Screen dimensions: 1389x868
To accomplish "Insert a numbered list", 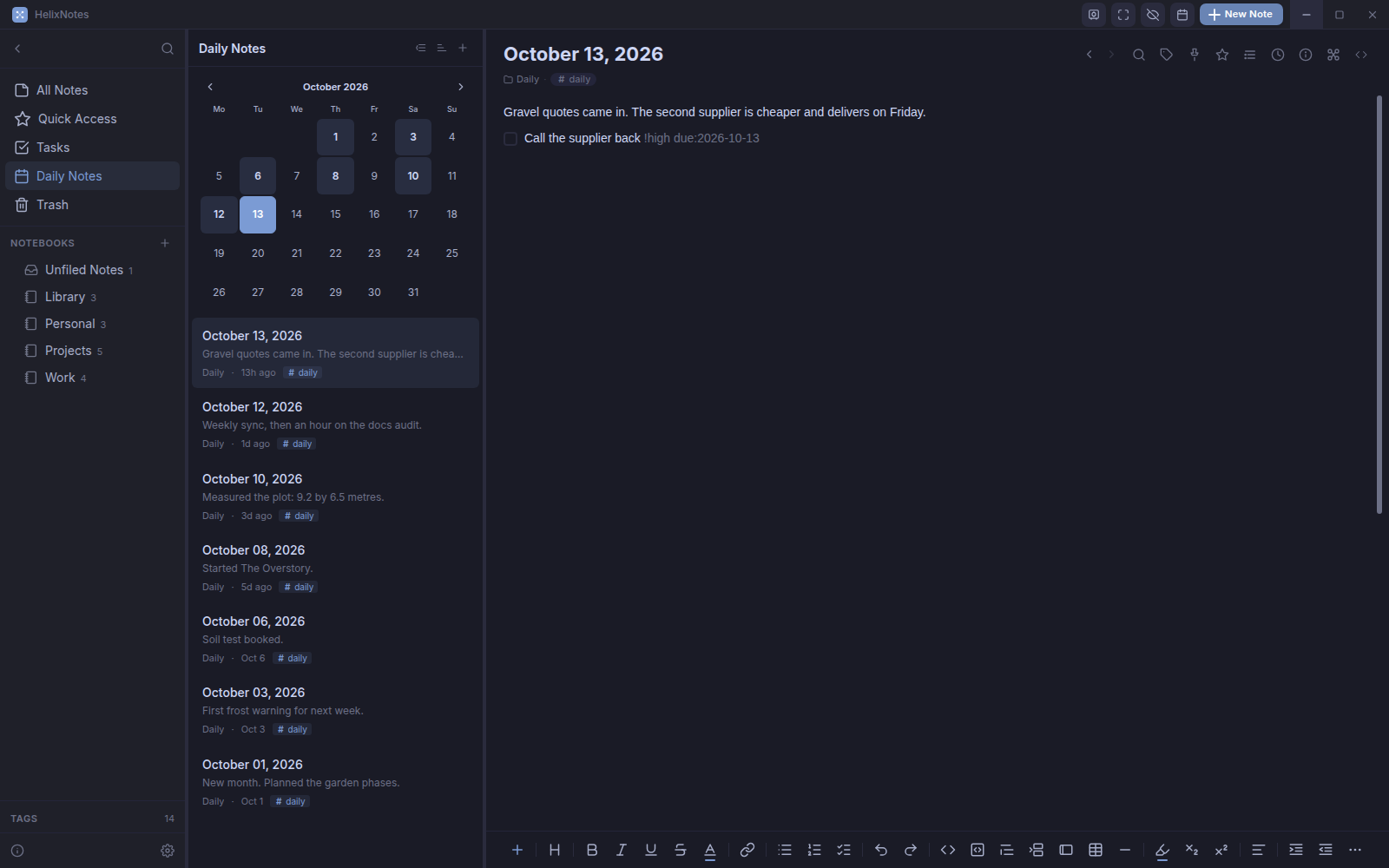I will (x=814, y=850).
